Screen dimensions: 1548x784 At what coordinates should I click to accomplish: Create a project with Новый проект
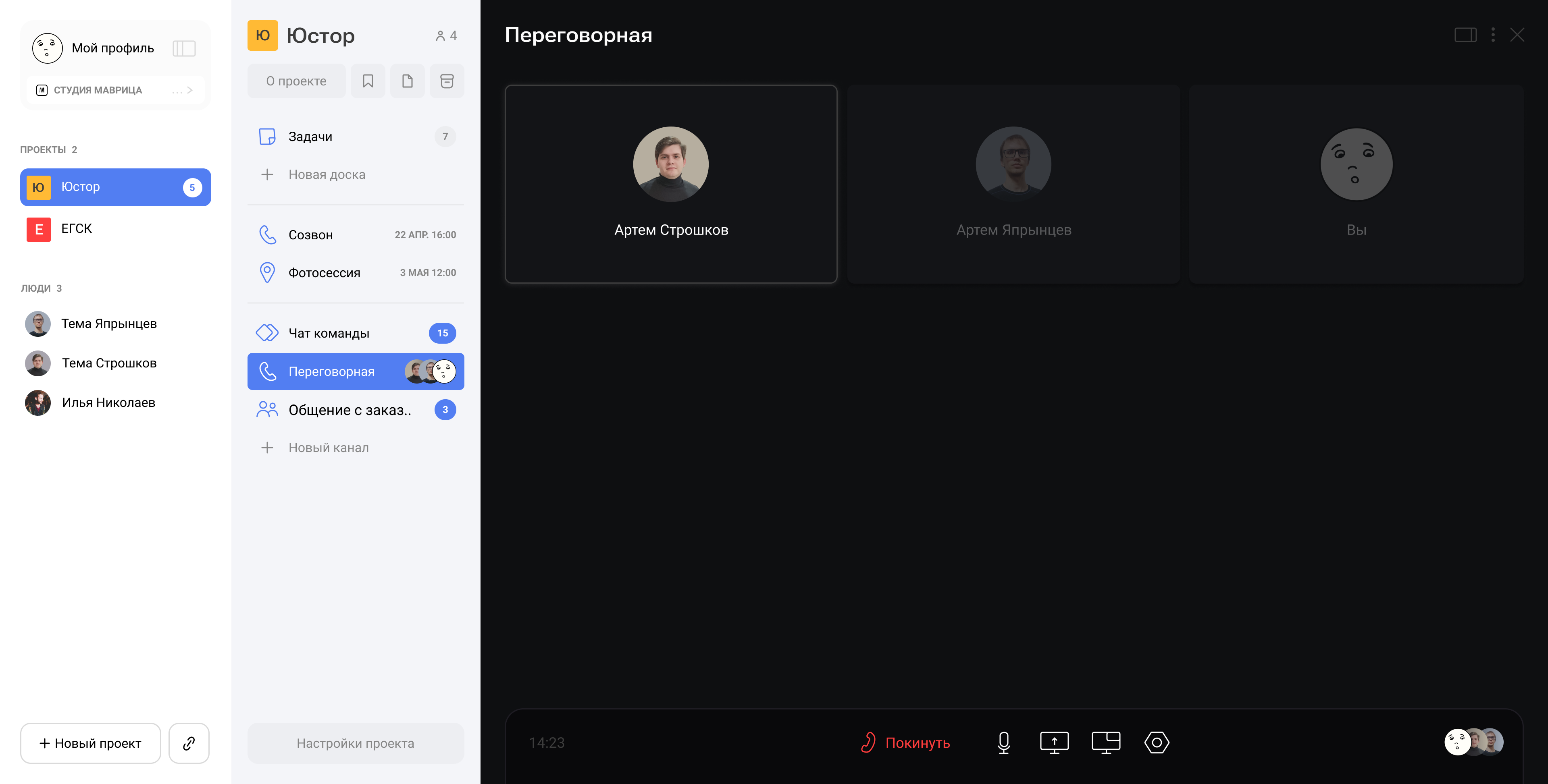pyautogui.click(x=90, y=743)
